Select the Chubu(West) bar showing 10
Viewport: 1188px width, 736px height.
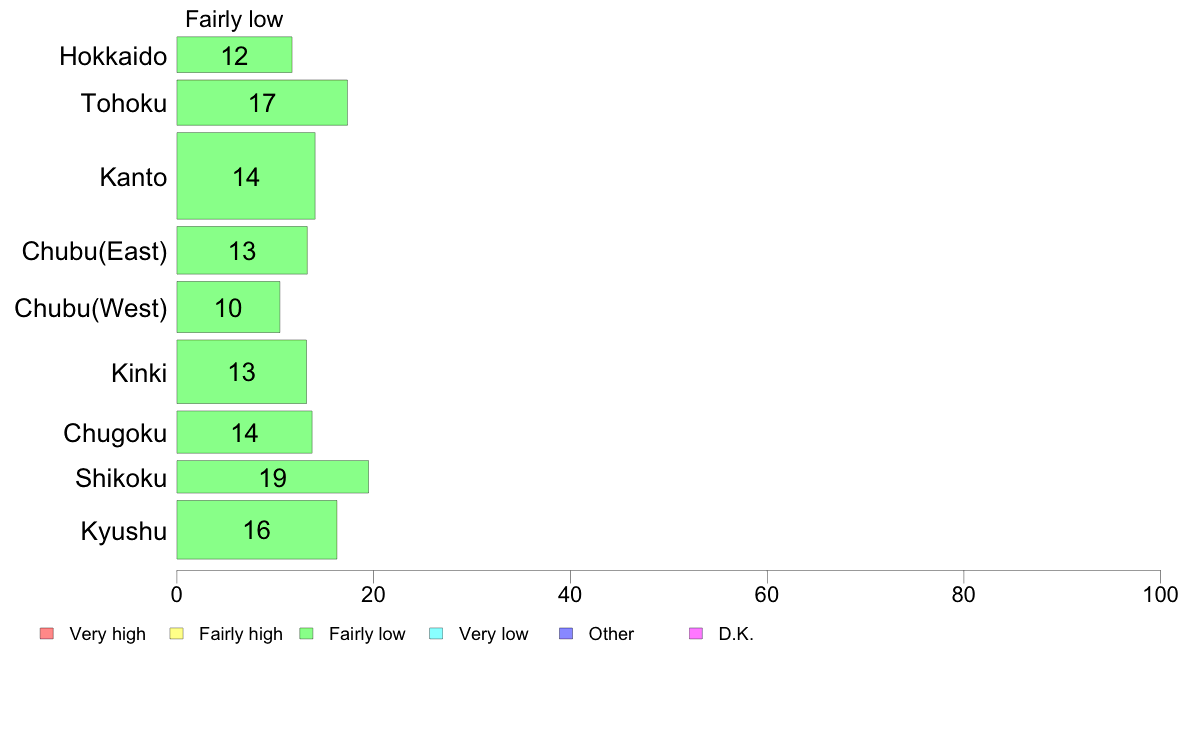pos(228,307)
